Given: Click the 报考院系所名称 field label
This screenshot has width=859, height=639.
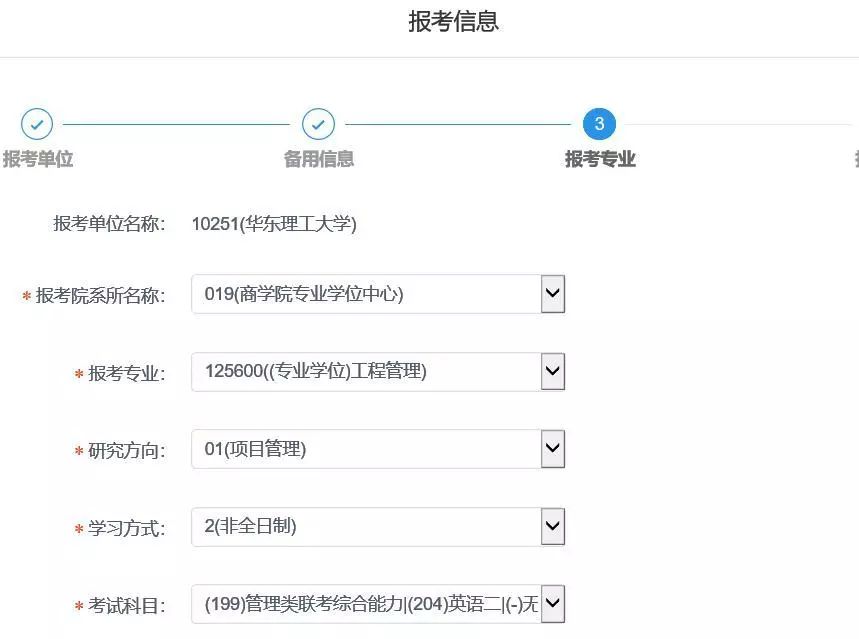Looking at the screenshot, I should (x=100, y=296).
